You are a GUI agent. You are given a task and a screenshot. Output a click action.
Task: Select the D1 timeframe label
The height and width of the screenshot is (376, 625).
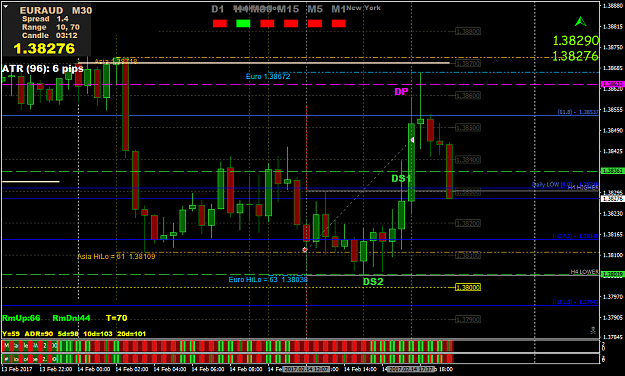tap(218, 9)
